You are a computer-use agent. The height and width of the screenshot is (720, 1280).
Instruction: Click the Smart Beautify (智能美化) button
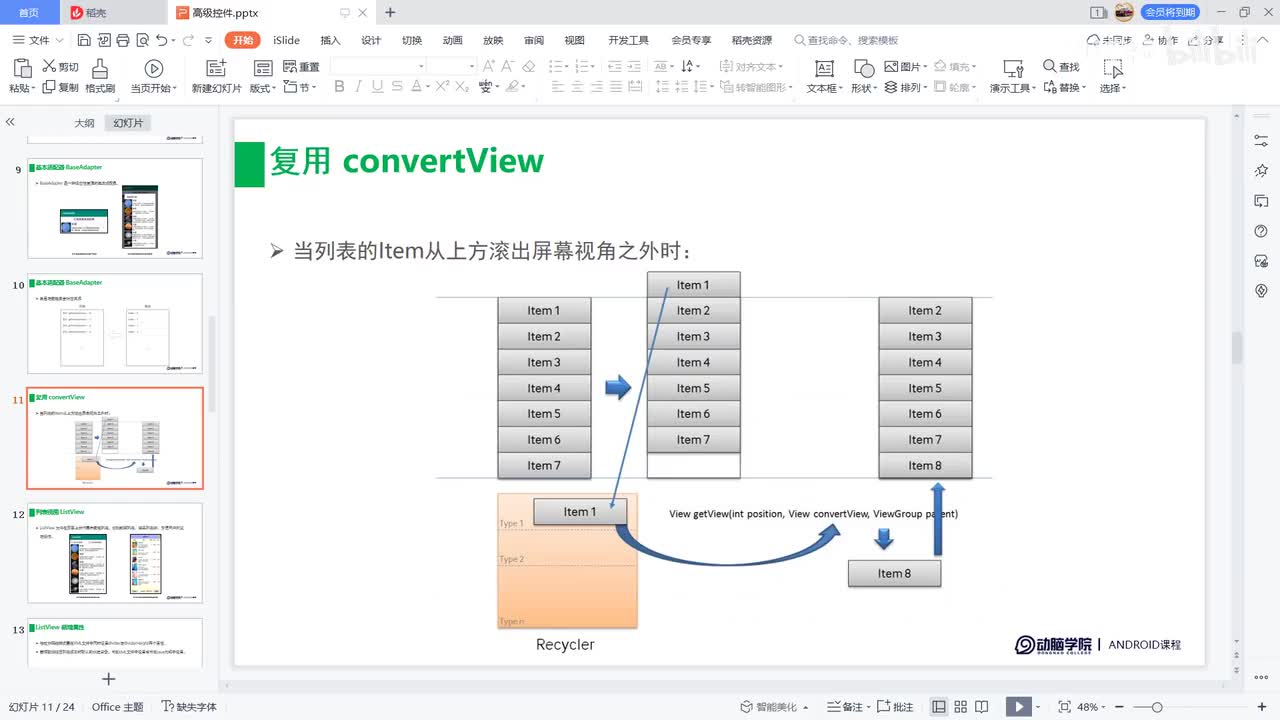tap(775, 706)
